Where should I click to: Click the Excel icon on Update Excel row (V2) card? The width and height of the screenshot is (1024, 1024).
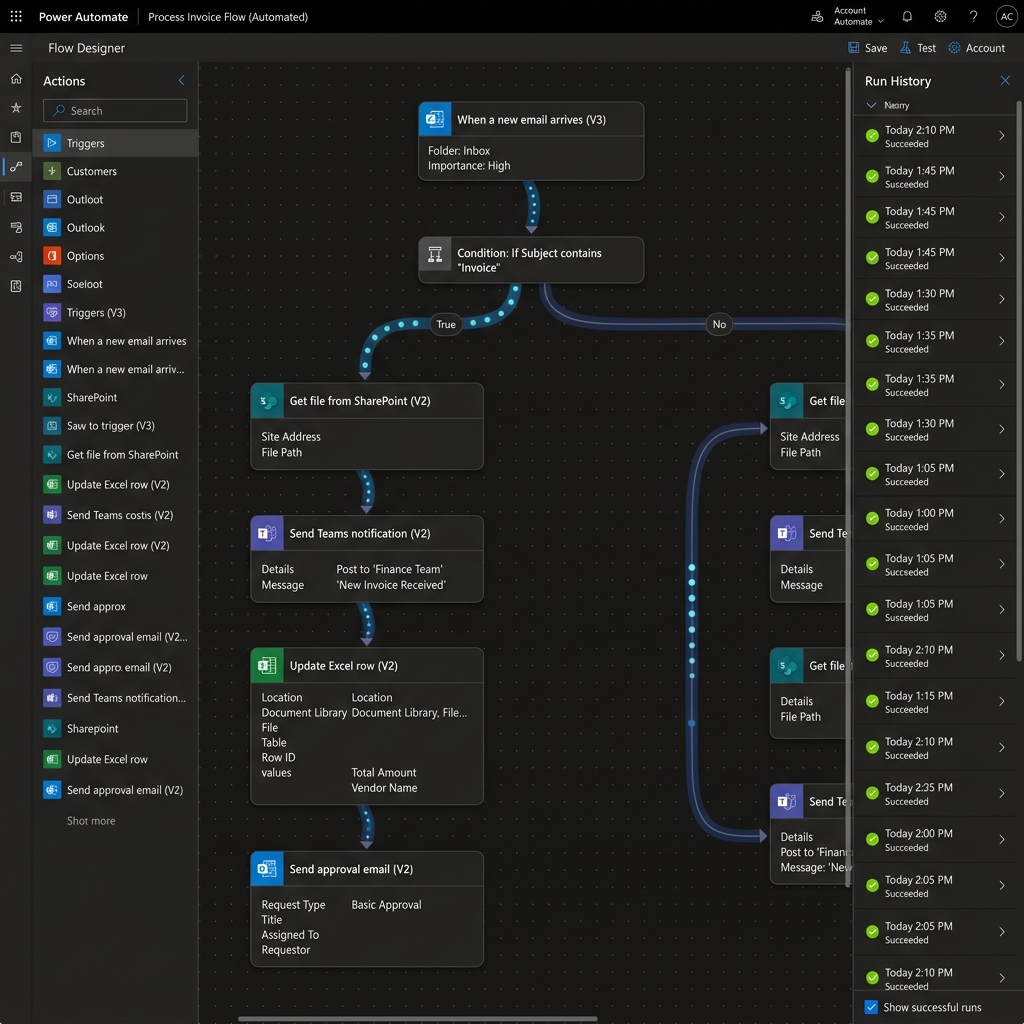click(267, 665)
